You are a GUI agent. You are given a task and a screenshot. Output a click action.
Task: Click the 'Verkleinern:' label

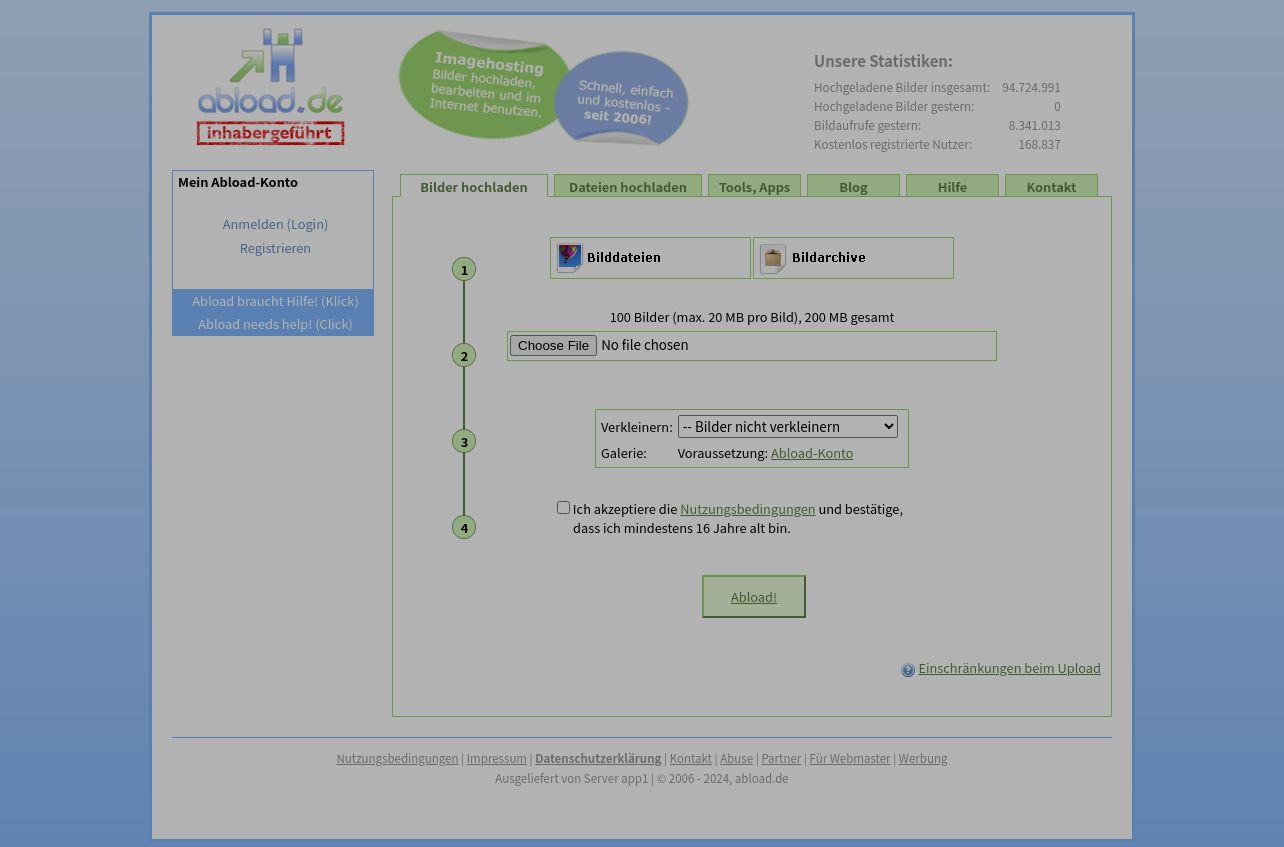[637, 427]
